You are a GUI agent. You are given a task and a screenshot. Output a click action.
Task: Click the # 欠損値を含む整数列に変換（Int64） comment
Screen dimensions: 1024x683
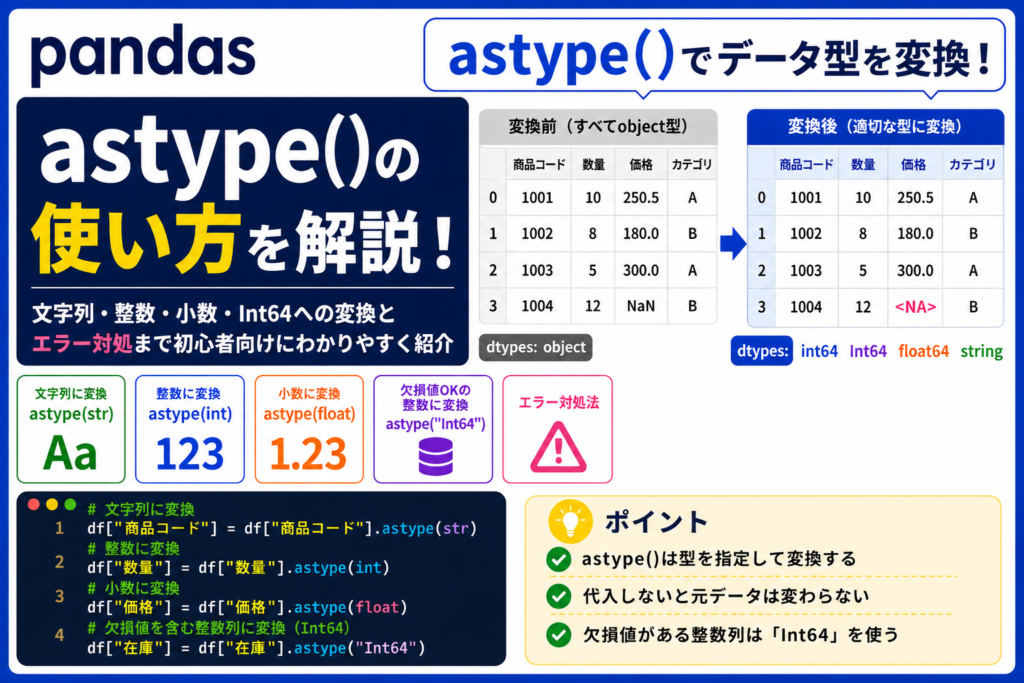point(219,628)
